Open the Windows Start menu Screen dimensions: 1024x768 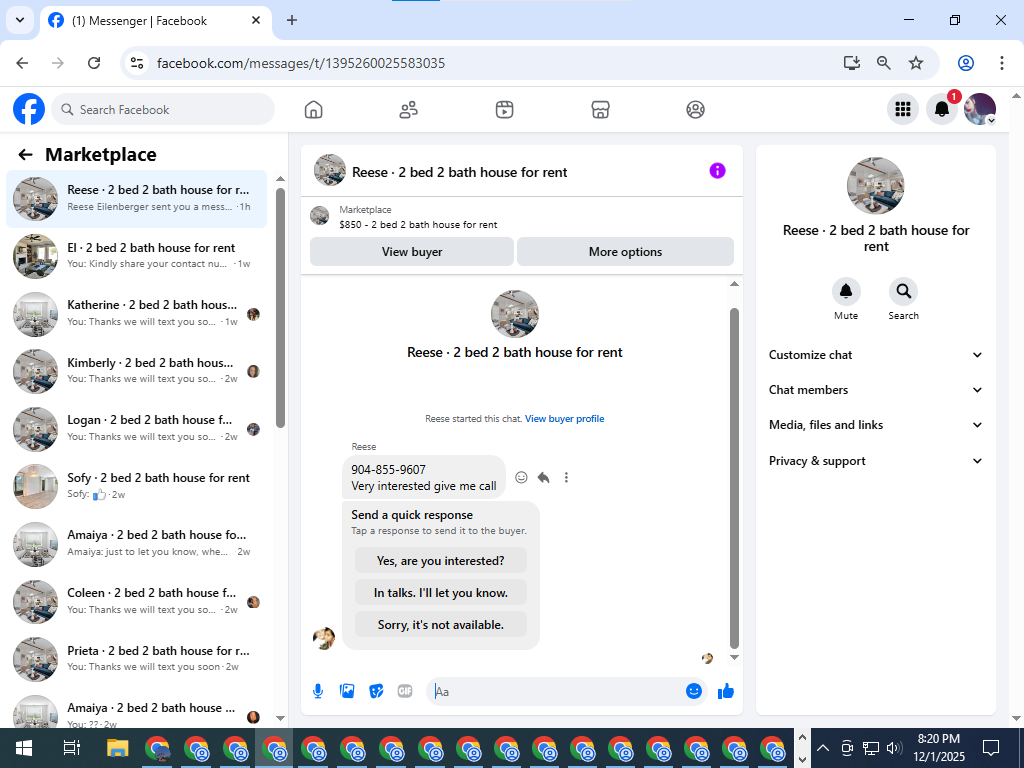coord(24,748)
